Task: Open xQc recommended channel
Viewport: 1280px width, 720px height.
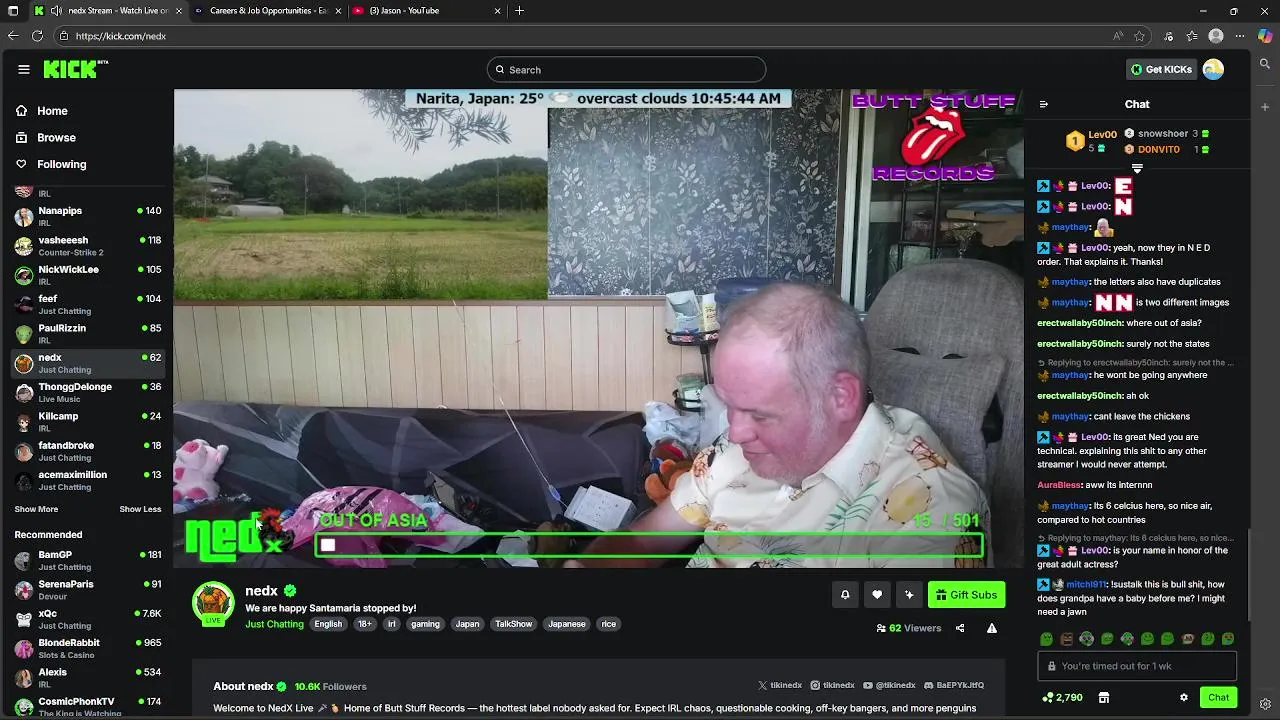Action: pyautogui.click(x=87, y=619)
